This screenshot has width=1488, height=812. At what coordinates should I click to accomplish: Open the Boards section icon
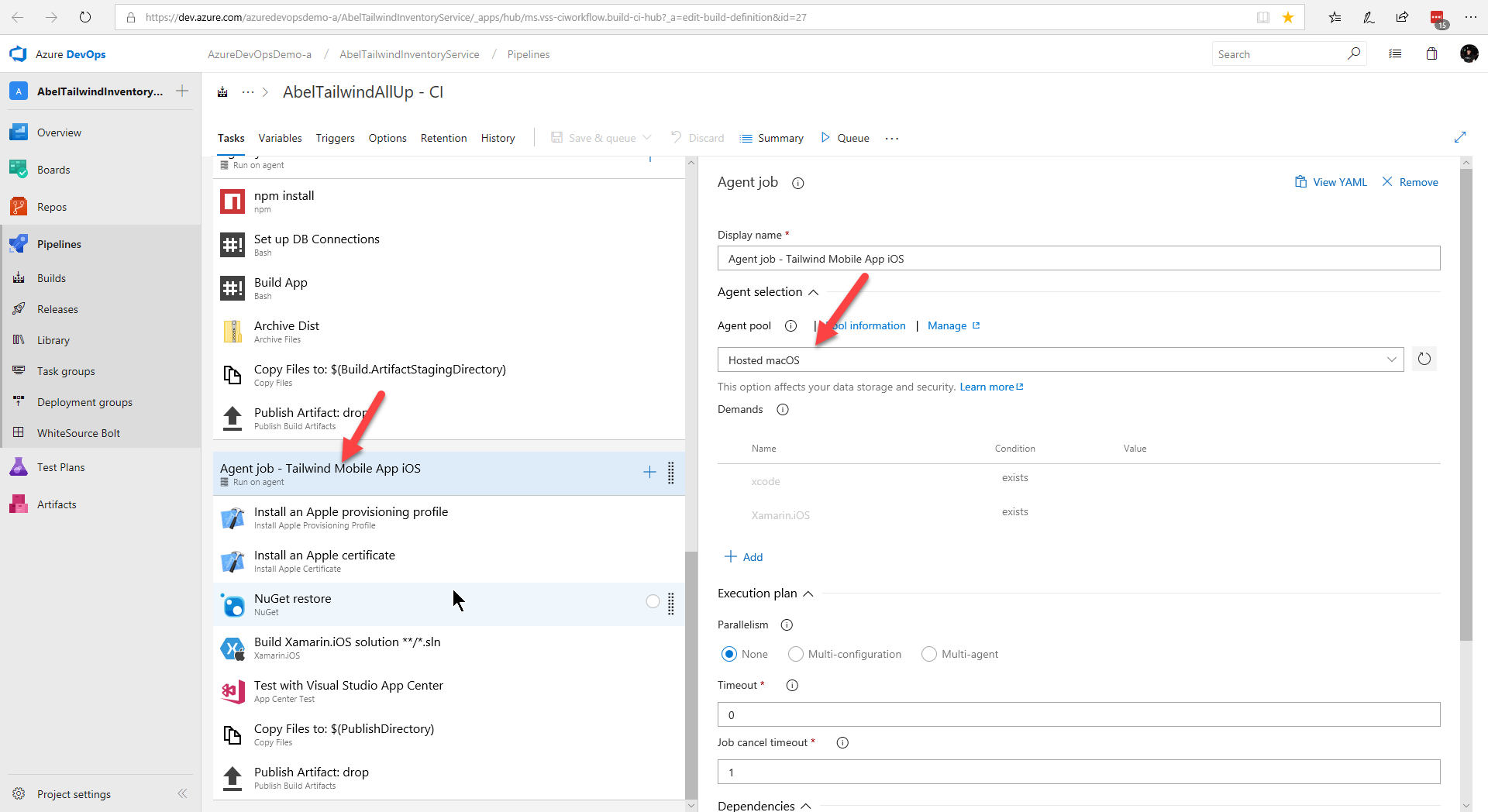(19, 170)
